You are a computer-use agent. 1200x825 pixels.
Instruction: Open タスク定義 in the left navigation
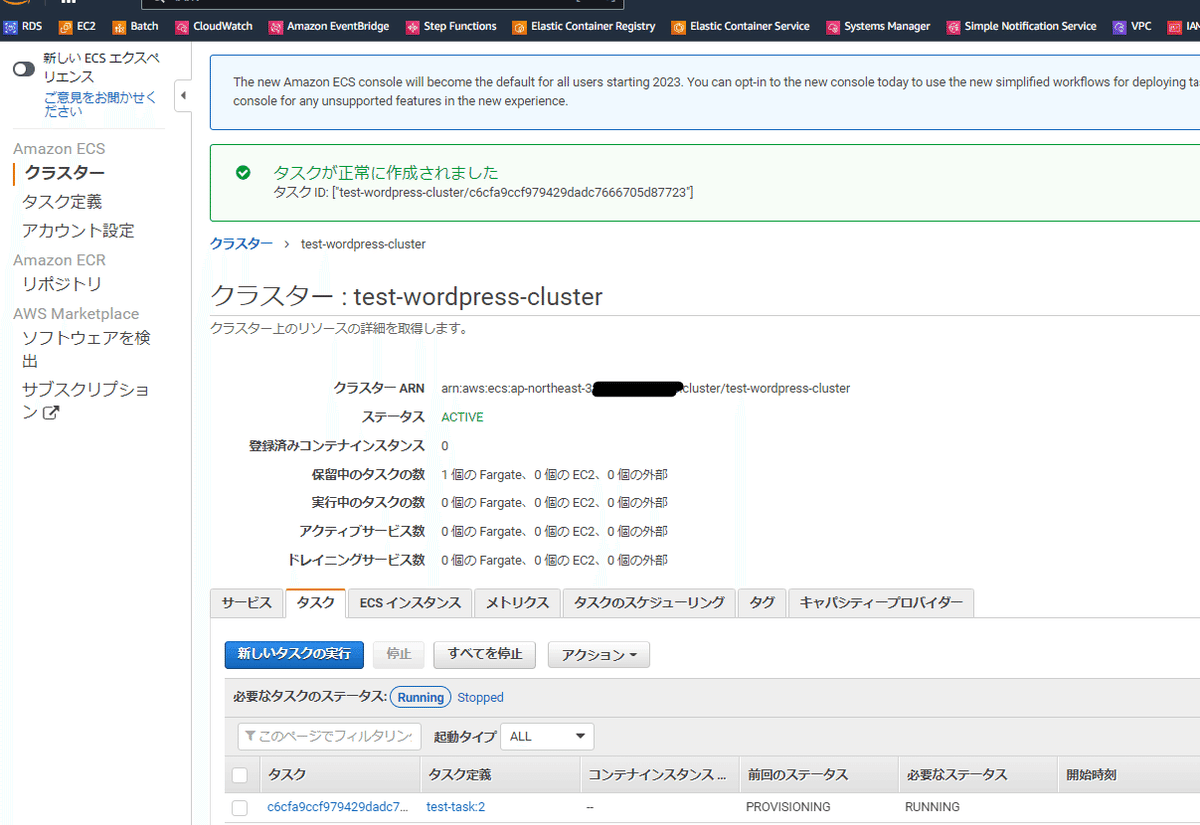(x=62, y=202)
